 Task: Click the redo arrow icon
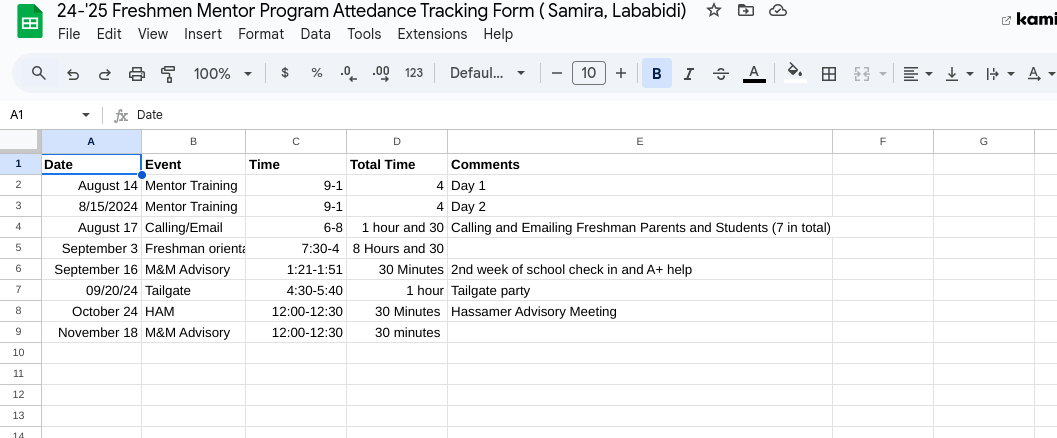point(104,73)
